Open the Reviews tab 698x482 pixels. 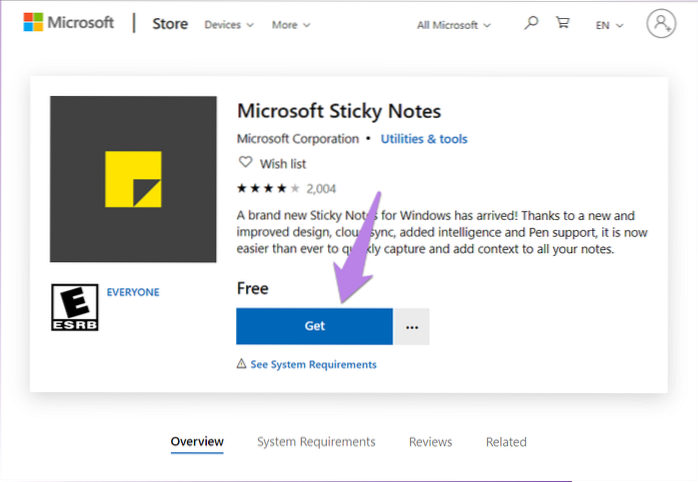click(430, 442)
